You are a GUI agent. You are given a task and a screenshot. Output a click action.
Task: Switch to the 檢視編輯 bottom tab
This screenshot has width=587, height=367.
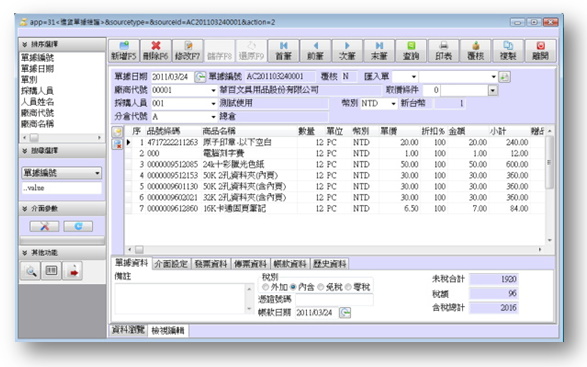[168, 330]
